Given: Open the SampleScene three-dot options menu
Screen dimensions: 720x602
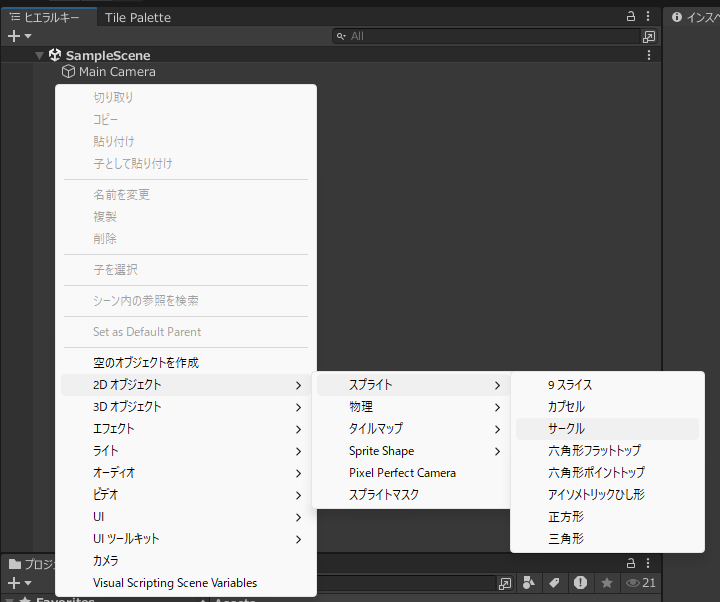Looking at the screenshot, I should click(x=649, y=56).
